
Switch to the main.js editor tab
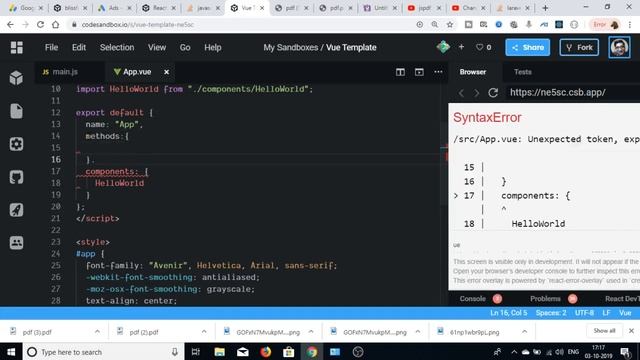pyautogui.click(x=65, y=72)
